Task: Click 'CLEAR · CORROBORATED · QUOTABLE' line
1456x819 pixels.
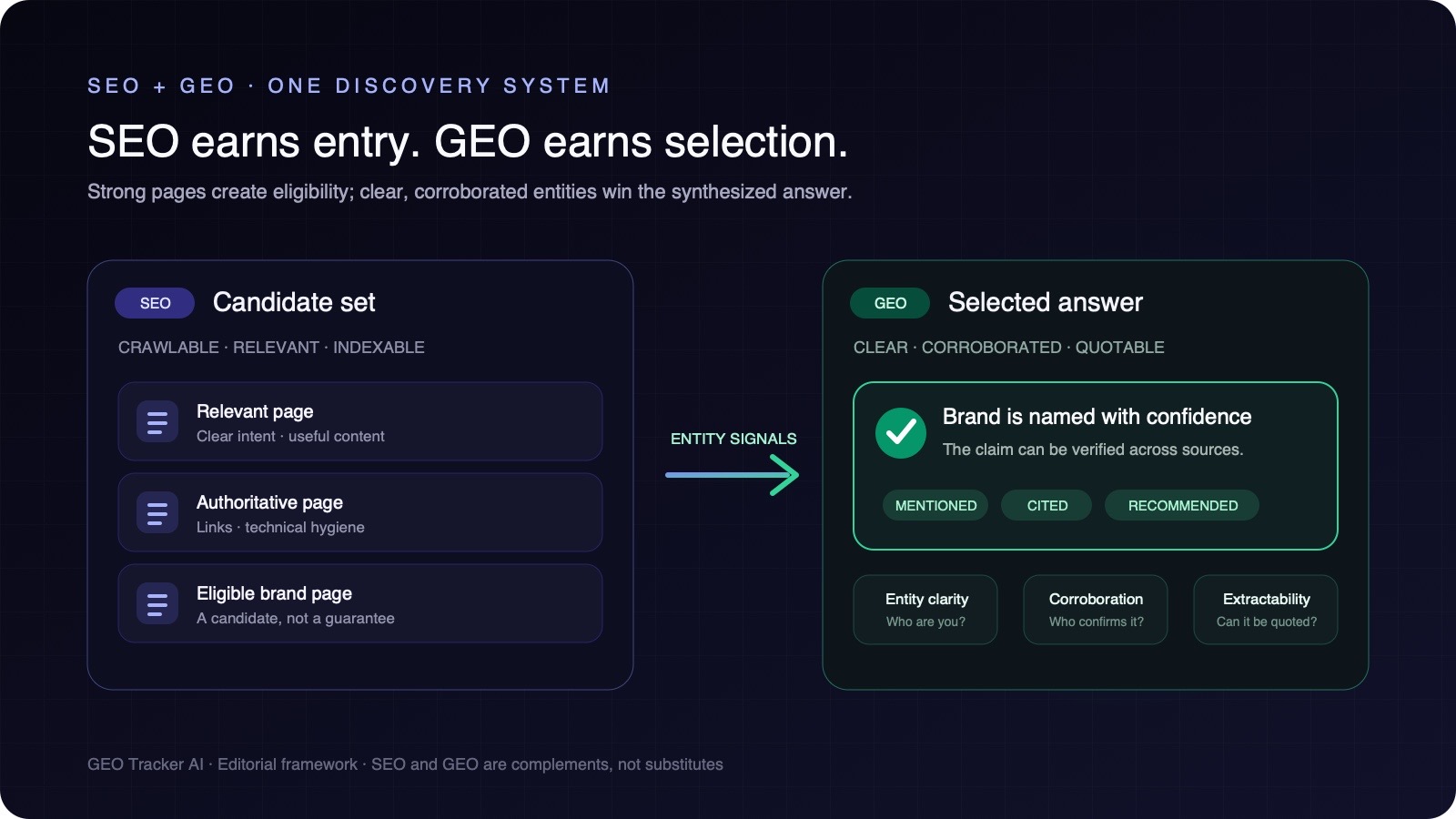Action: pos(1008,348)
